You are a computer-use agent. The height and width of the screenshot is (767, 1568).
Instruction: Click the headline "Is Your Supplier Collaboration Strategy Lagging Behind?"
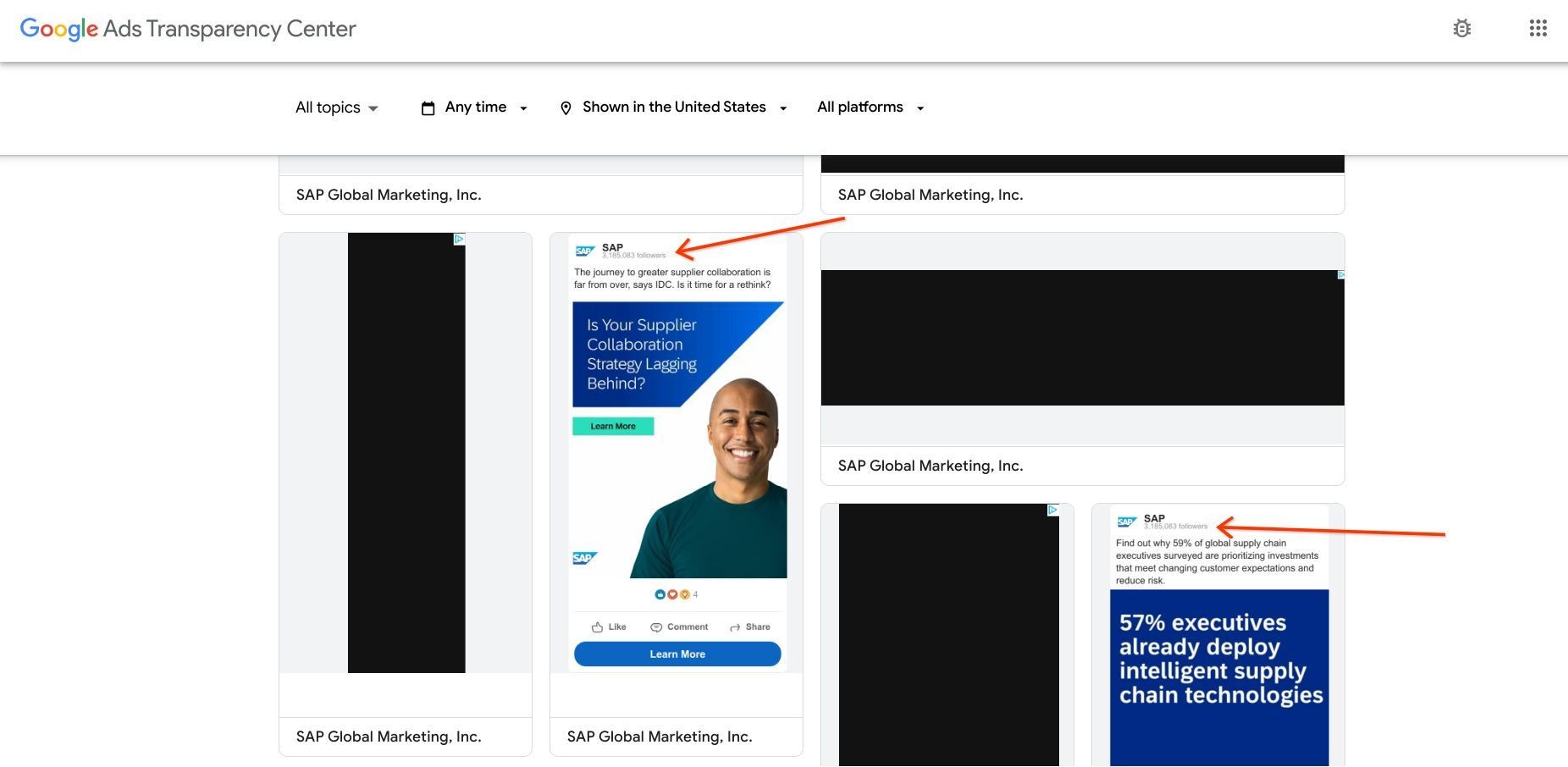642,354
